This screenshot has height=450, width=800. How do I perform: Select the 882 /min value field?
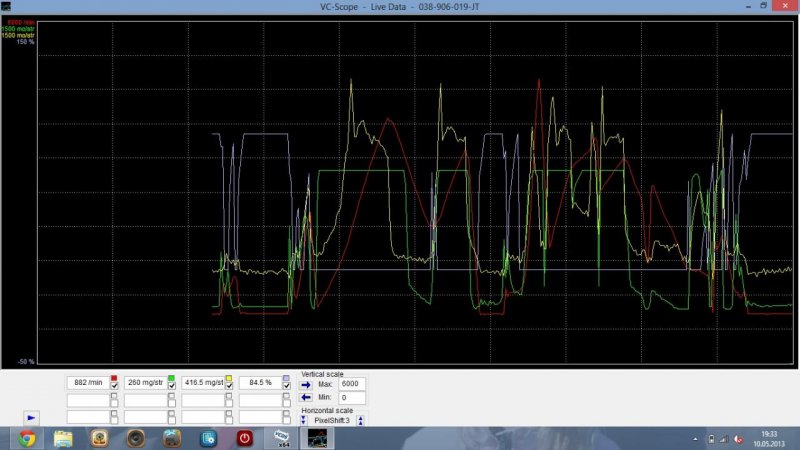click(87, 383)
